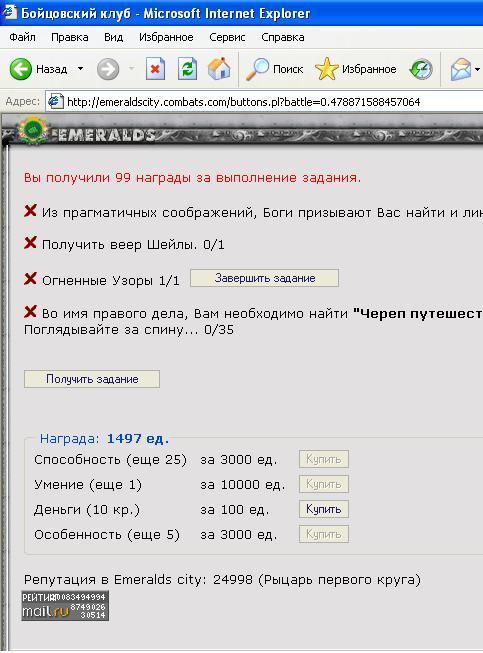Cancel the веер Шейлы quest red X
483x653 pixels.
click(x=30, y=242)
